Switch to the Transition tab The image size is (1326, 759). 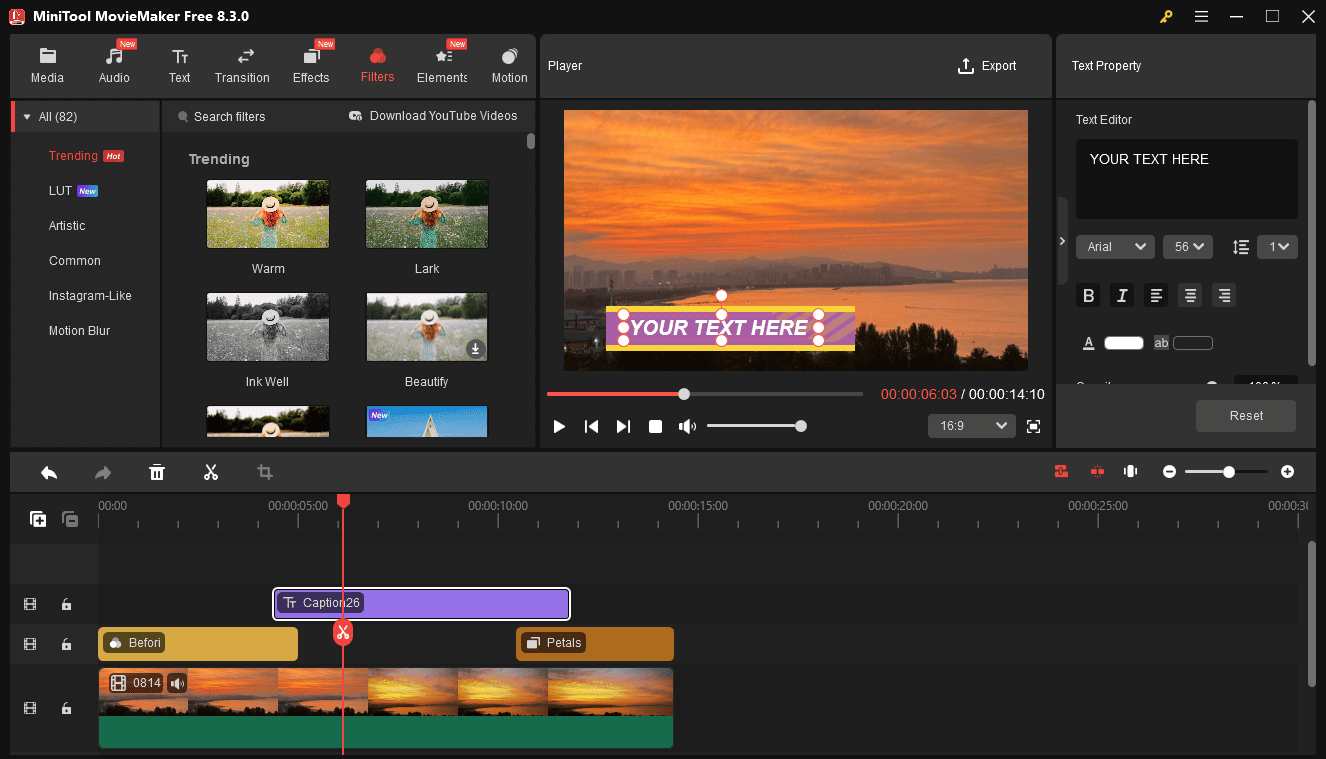[242, 66]
